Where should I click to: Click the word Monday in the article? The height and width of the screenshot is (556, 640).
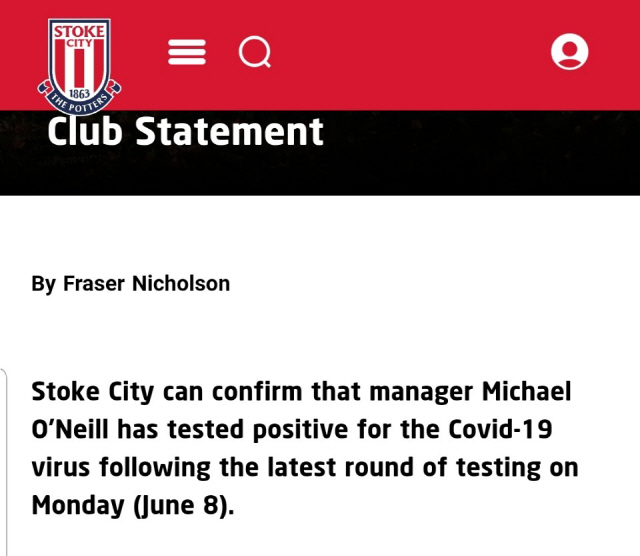pos(78,505)
